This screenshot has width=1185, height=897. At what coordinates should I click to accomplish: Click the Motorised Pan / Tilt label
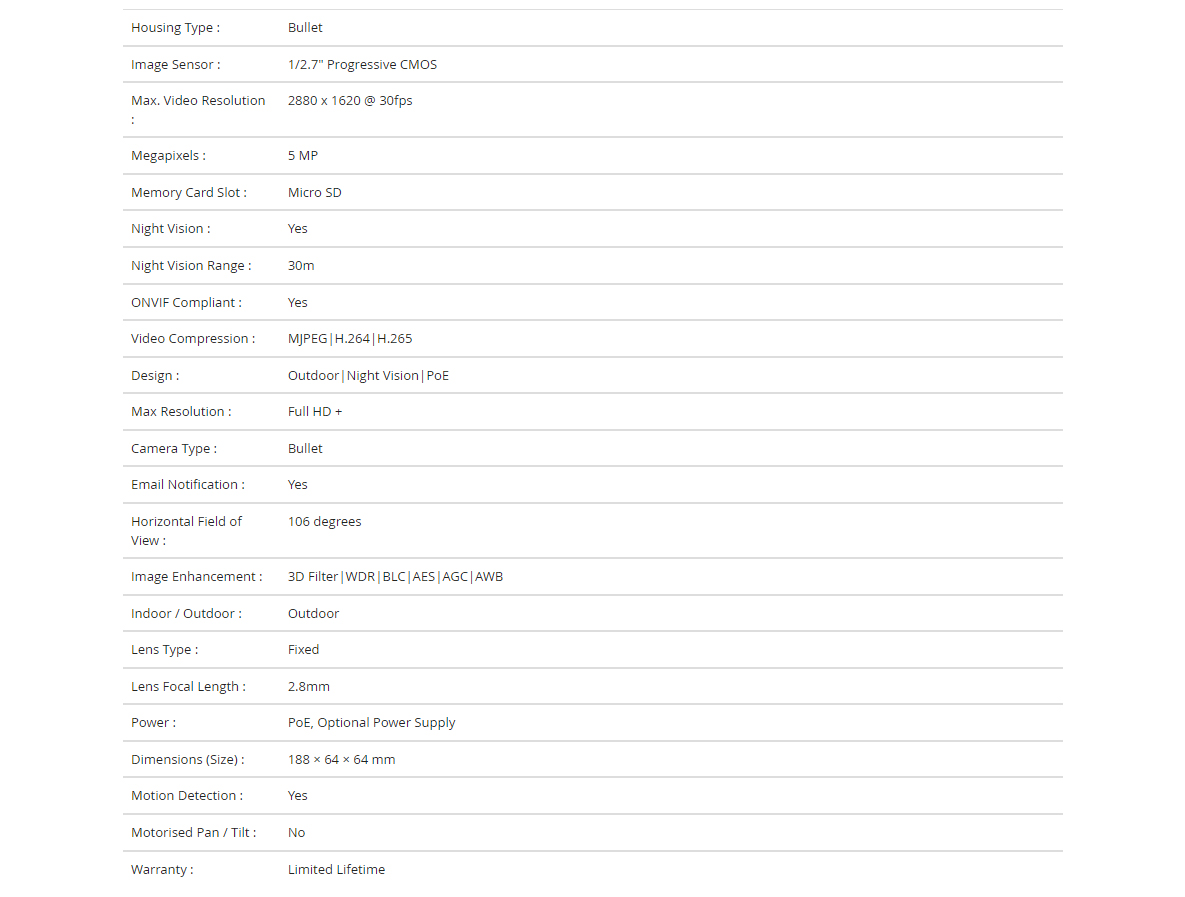[193, 833]
